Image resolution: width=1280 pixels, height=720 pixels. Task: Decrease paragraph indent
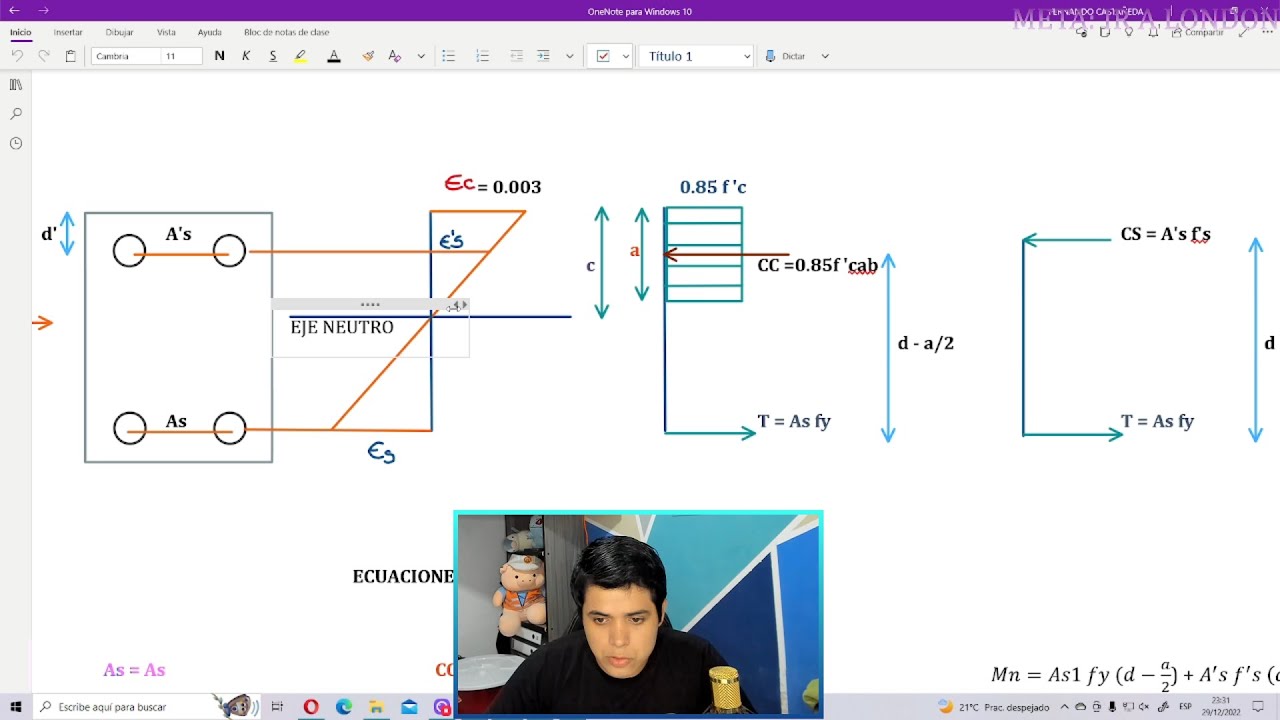point(516,56)
